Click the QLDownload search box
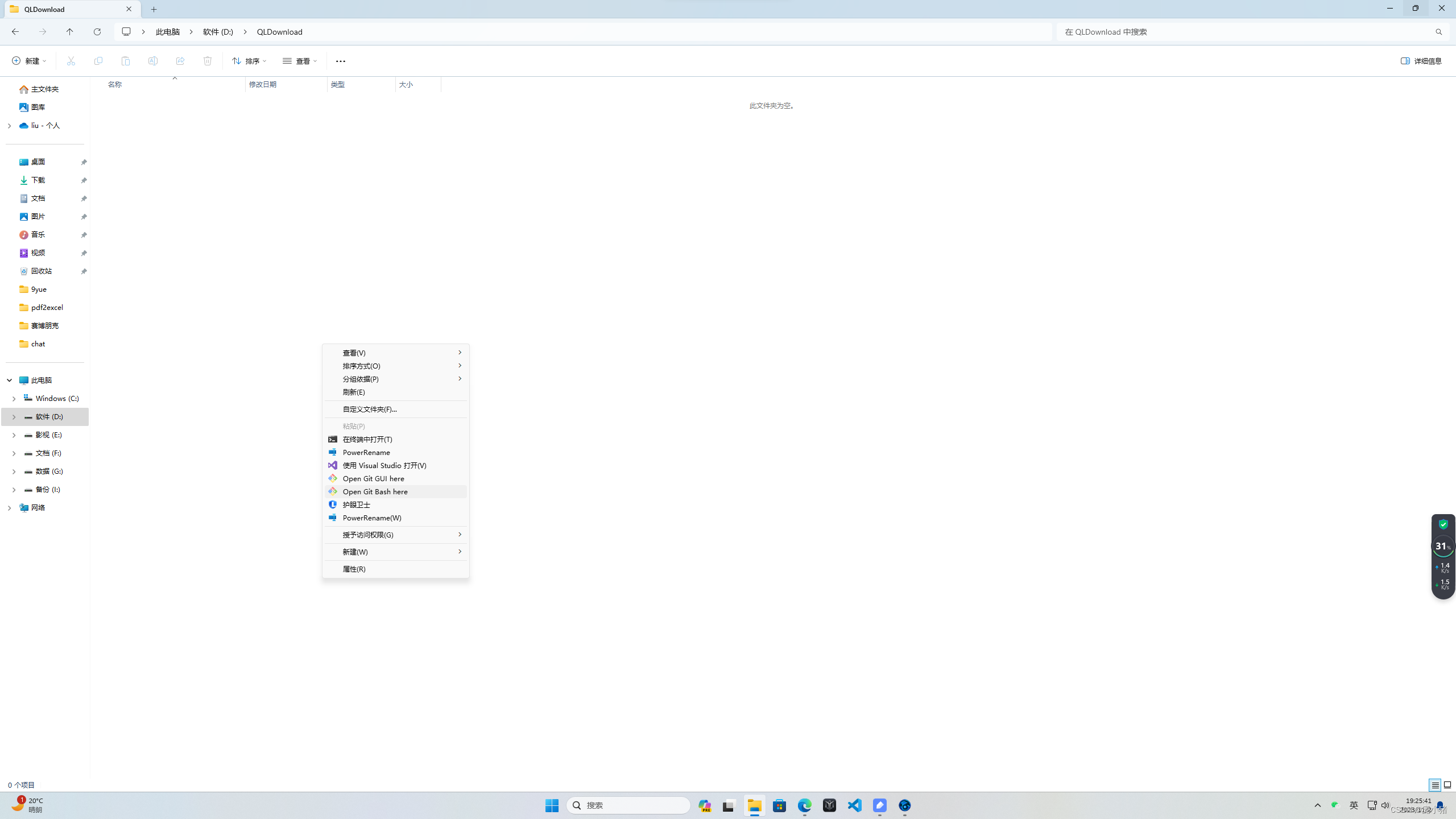The height and width of the screenshot is (819, 1456). tap(1246, 32)
